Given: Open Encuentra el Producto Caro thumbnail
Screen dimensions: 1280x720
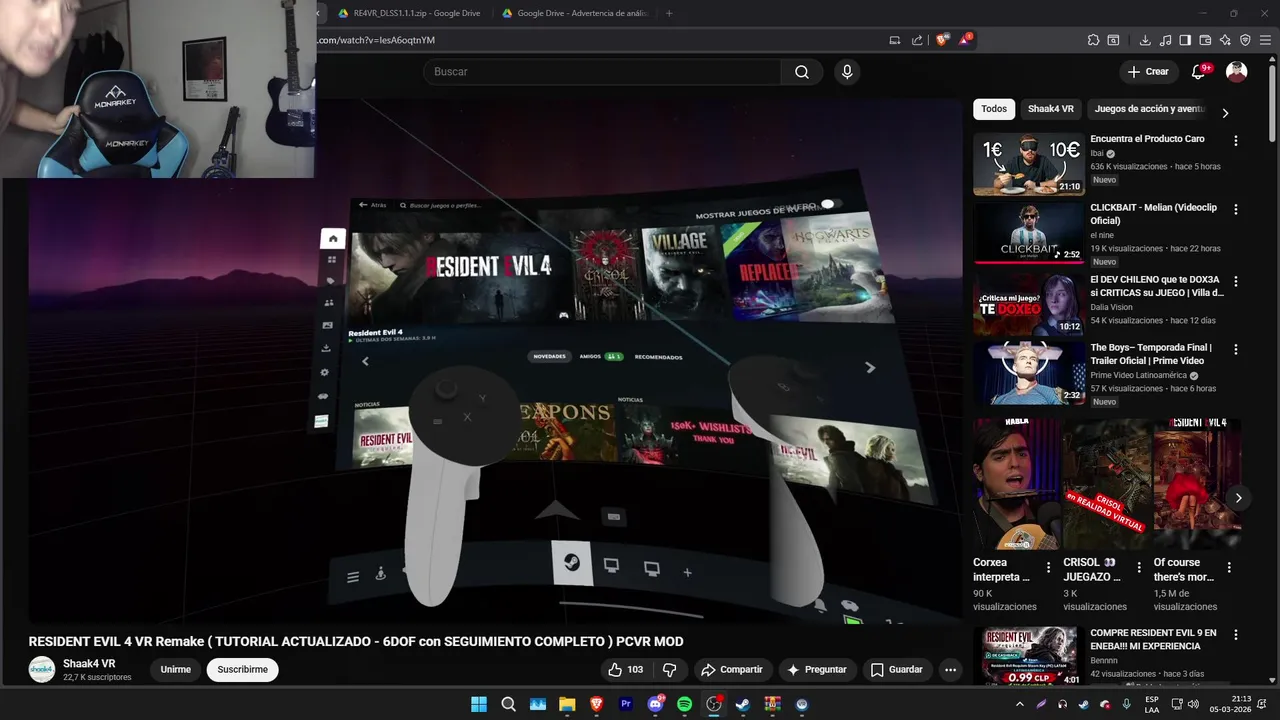Looking at the screenshot, I should 1028,164.
